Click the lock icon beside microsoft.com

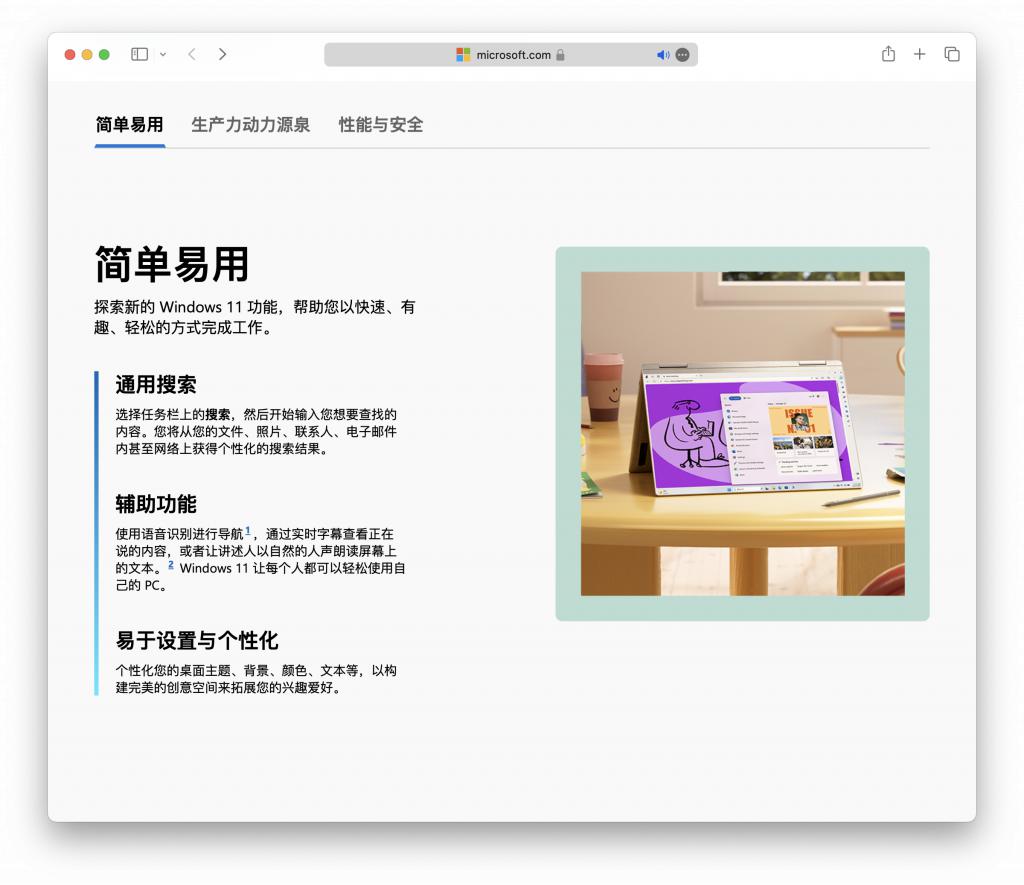[x=560, y=55]
